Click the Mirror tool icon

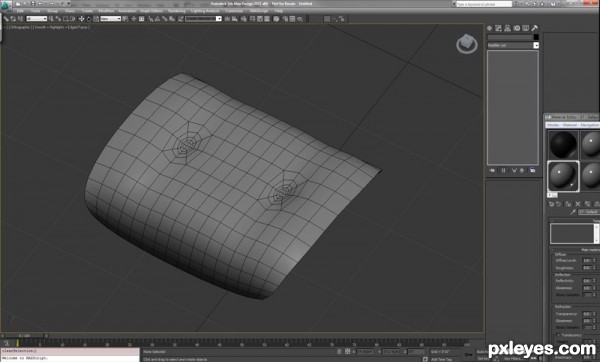point(227,19)
